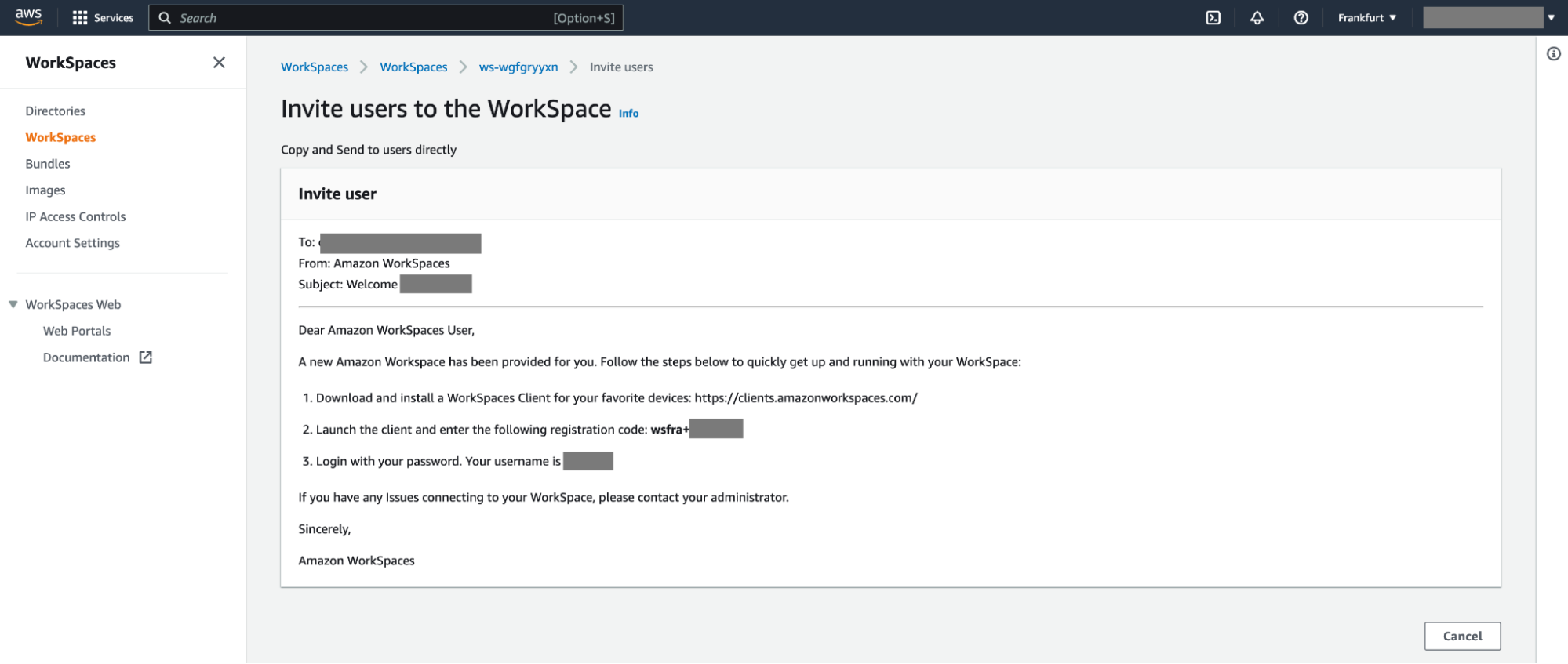This screenshot has height=664, width=1568.
Task: Click the 'Sincerely,' closing line
Action: tap(325, 529)
